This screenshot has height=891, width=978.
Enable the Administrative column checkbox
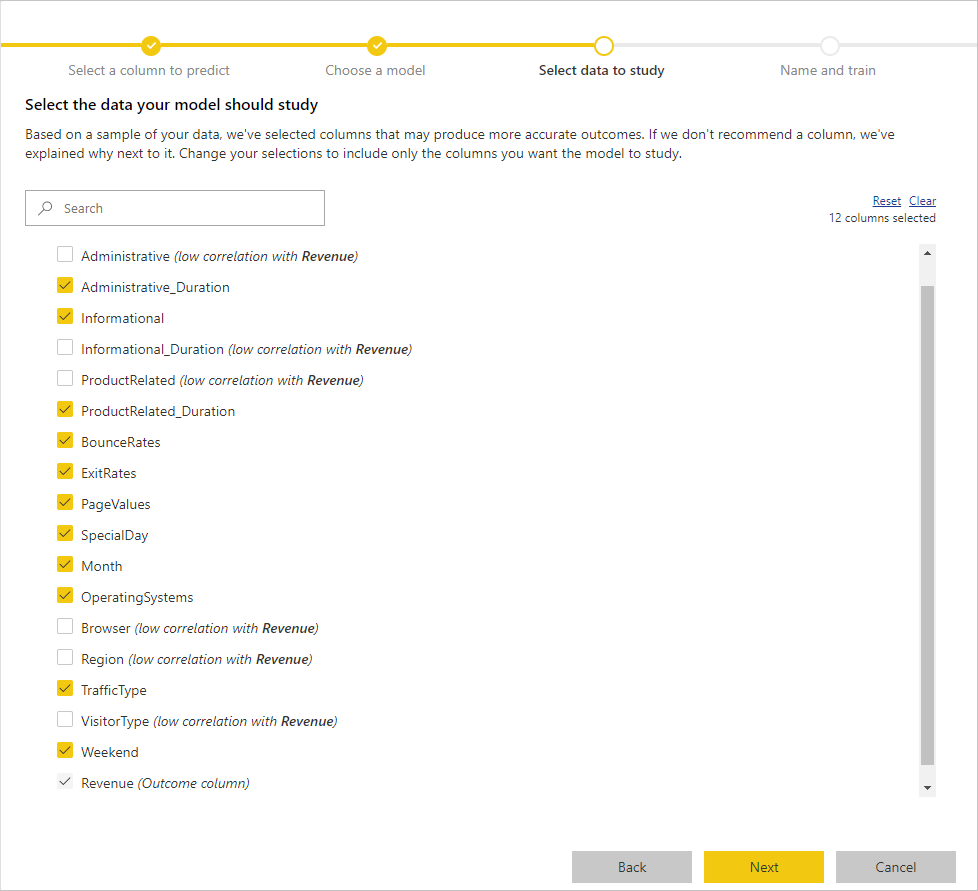click(x=65, y=254)
